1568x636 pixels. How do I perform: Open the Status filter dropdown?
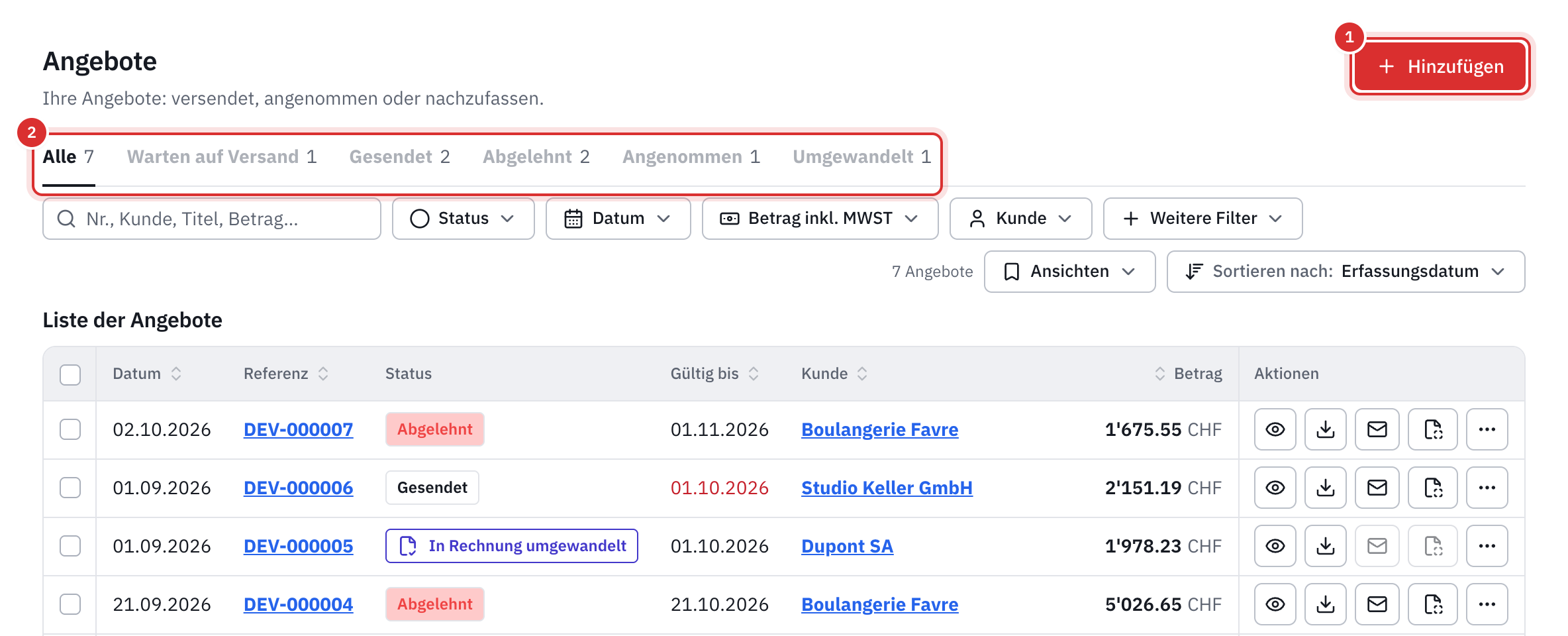tap(463, 219)
